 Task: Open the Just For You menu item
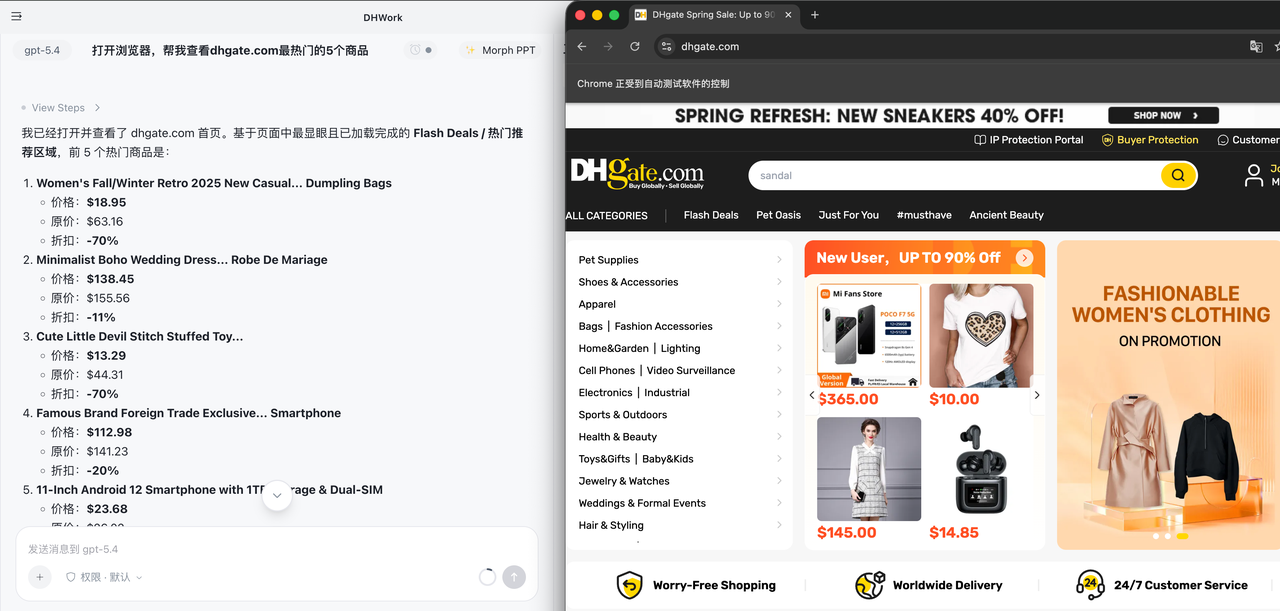(x=848, y=215)
